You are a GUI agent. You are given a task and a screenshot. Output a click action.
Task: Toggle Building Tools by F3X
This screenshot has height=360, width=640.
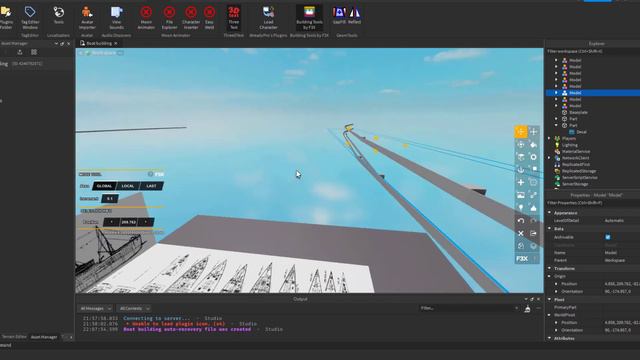pyautogui.click(x=309, y=18)
